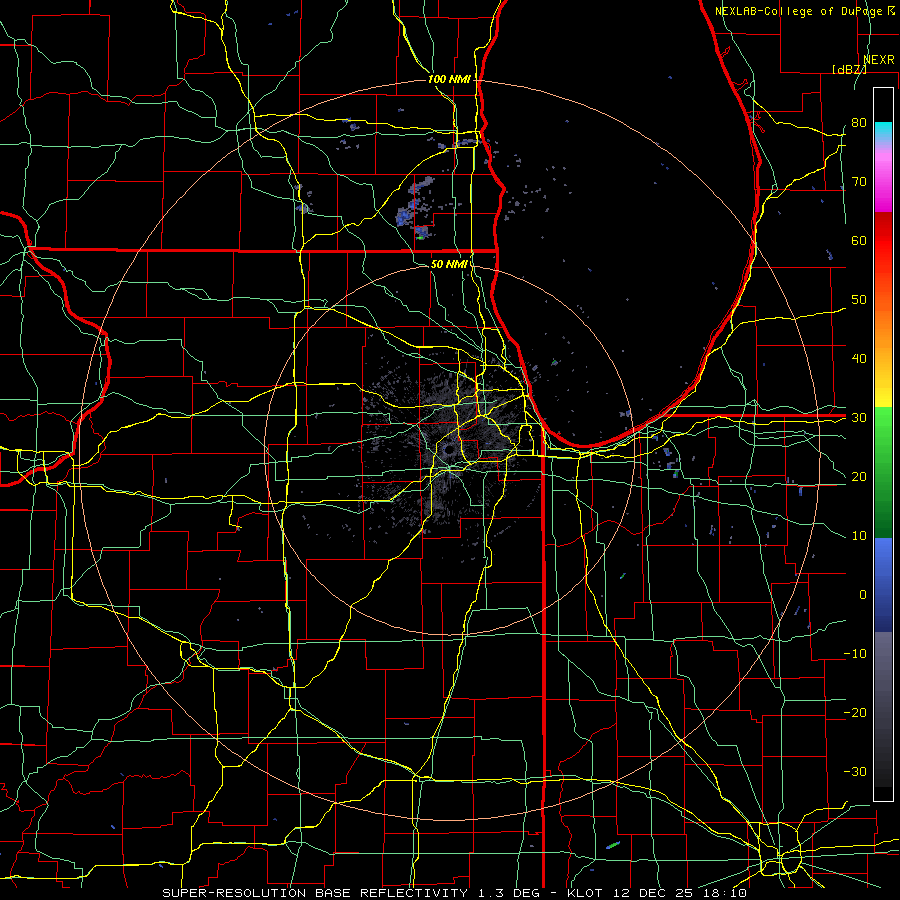Click the "10" value on the dBZ scale
Viewport: 900px width, 900px height.
coord(859,536)
